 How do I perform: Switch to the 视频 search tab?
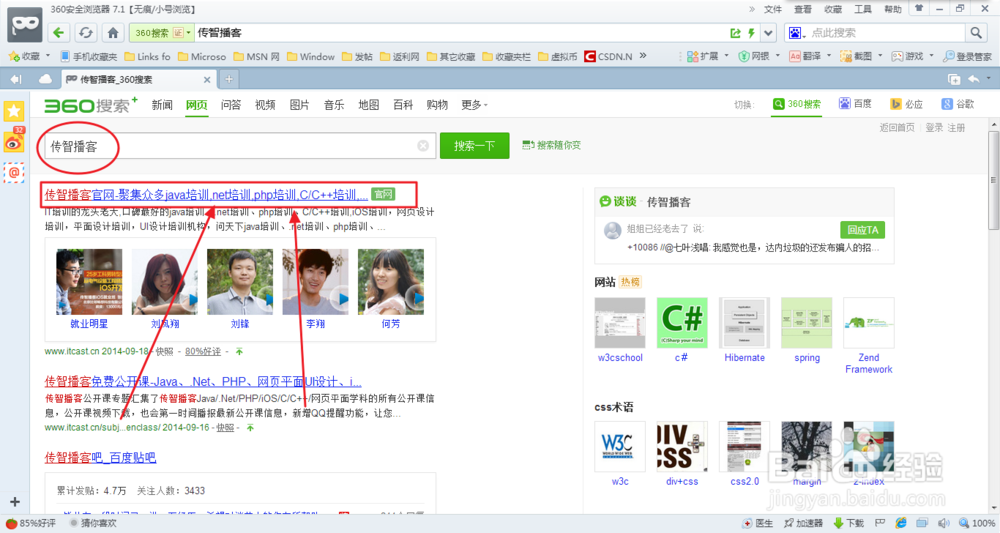pyautogui.click(x=265, y=105)
